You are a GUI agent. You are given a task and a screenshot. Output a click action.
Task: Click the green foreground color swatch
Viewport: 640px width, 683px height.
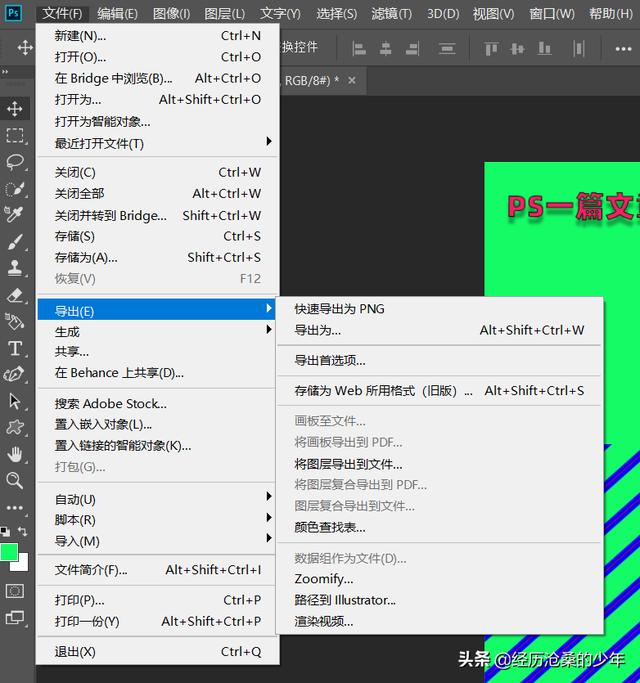point(8,552)
